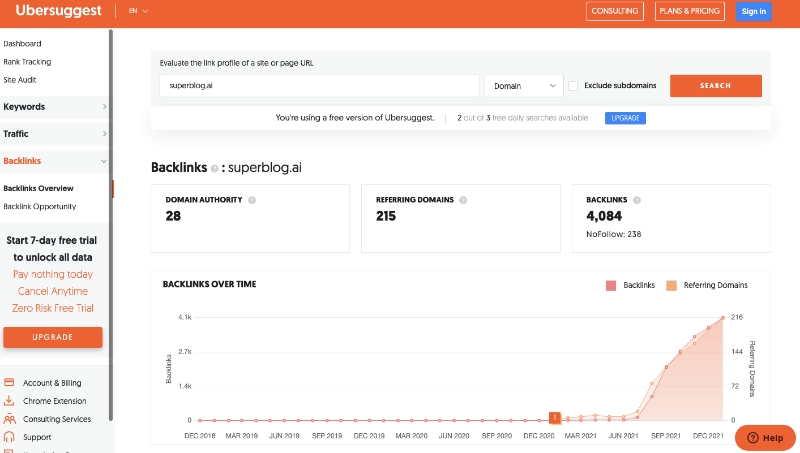Collapse the Backlinks section

55,161
